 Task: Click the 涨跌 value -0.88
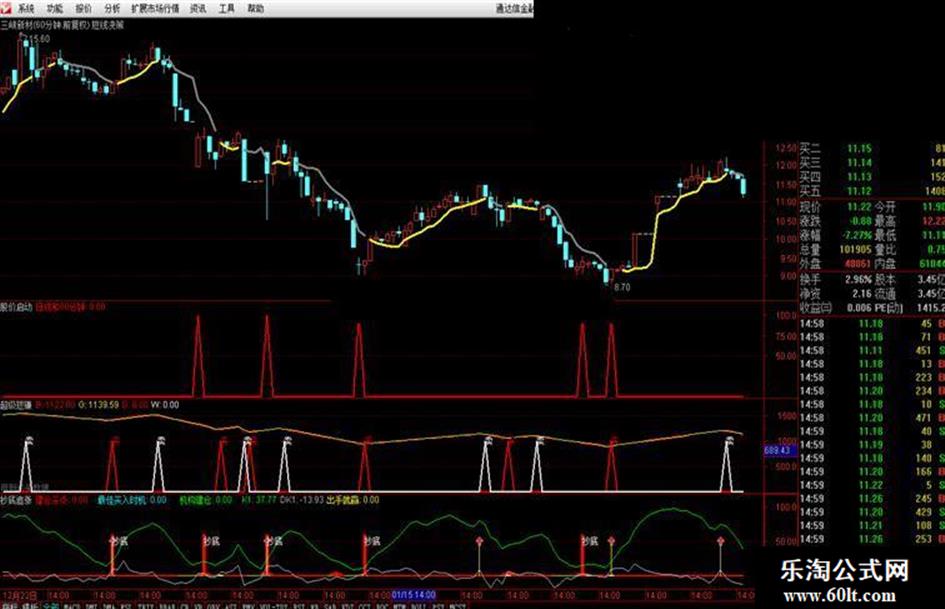pyautogui.click(x=859, y=221)
